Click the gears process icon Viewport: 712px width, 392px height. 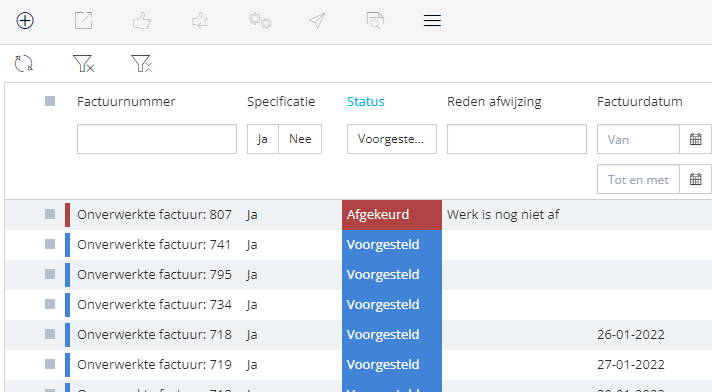(260, 20)
